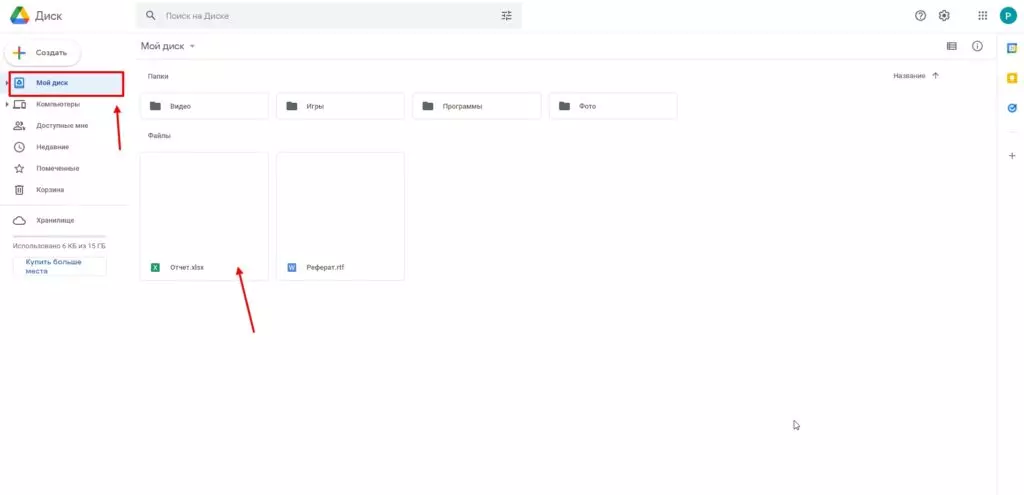
Task: Switch to list layout view icon
Action: point(952,46)
